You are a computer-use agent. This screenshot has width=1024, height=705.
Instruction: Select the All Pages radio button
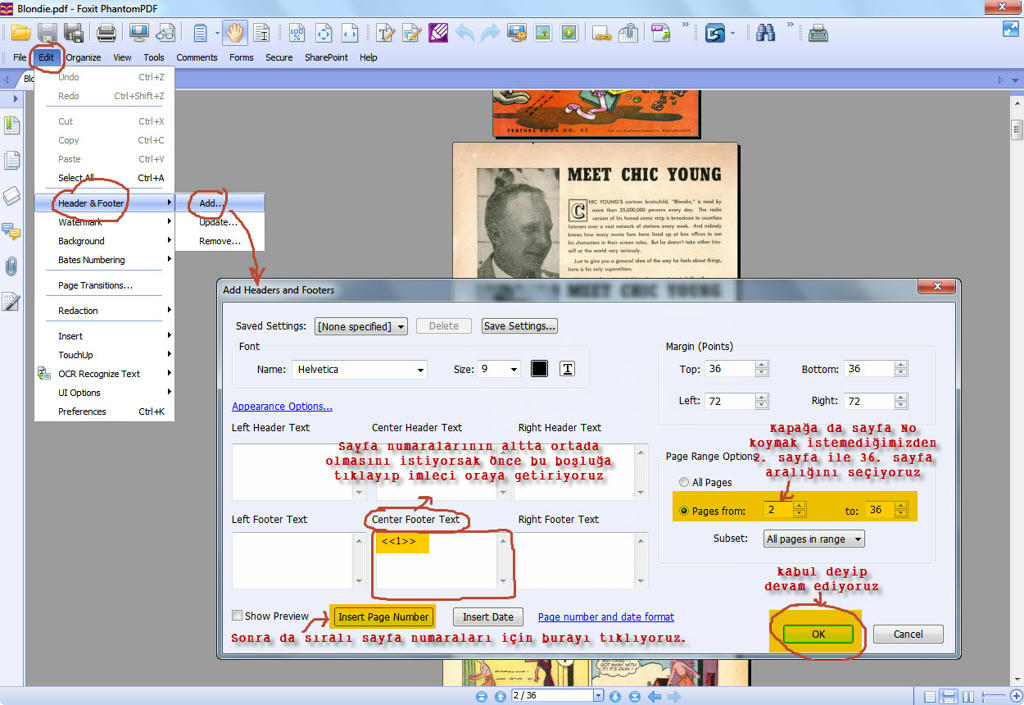click(684, 482)
